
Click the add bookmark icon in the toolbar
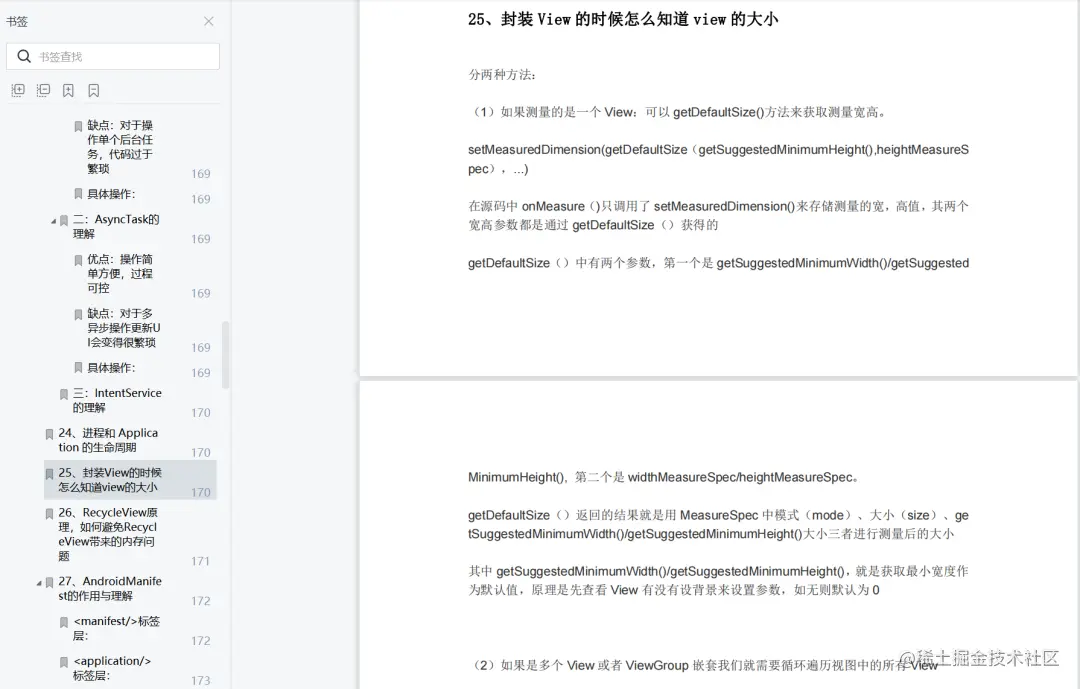[68, 90]
